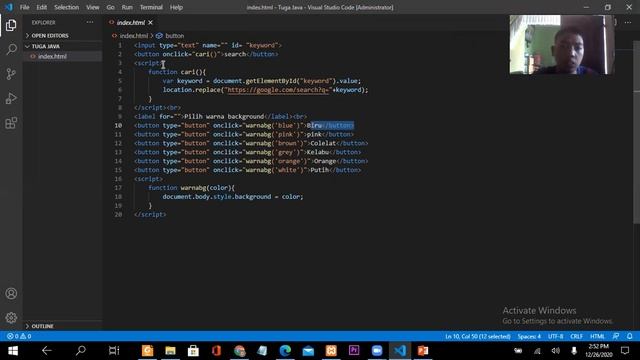The image size is (640, 360).
Task: Open File Explorer from taskbar
Action: pyautogui.click(x=170, y=351)
